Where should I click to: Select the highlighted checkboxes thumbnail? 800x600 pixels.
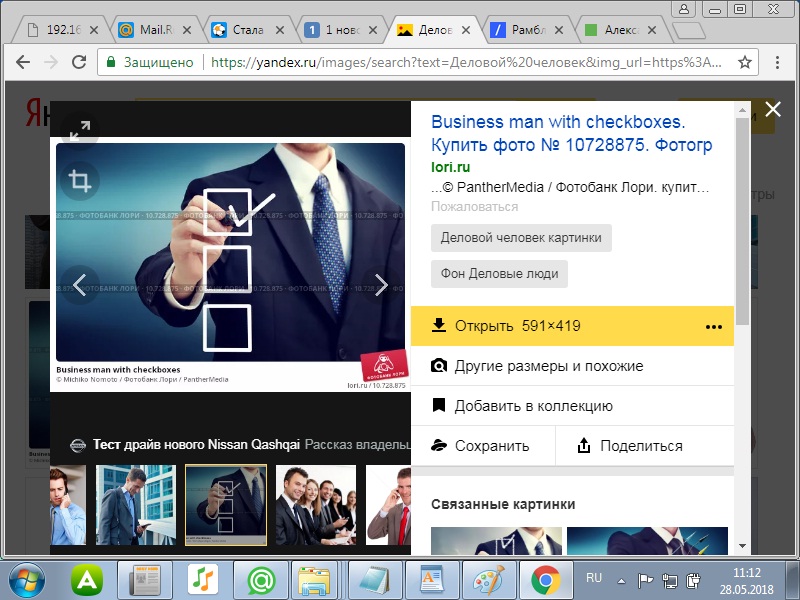pos(226,505)
